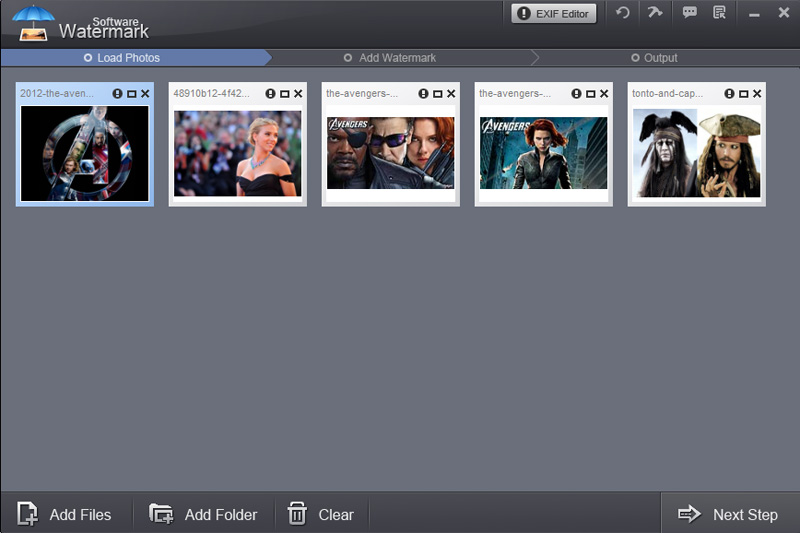The width and height of the screenshot is (800, 533).
Task: Click Add Files button
Action: click(x=65, y=514)
